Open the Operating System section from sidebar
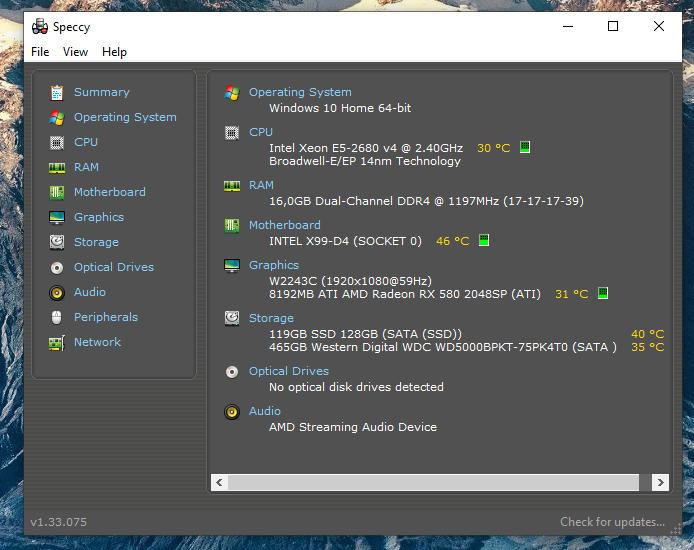 pos(125,117)
